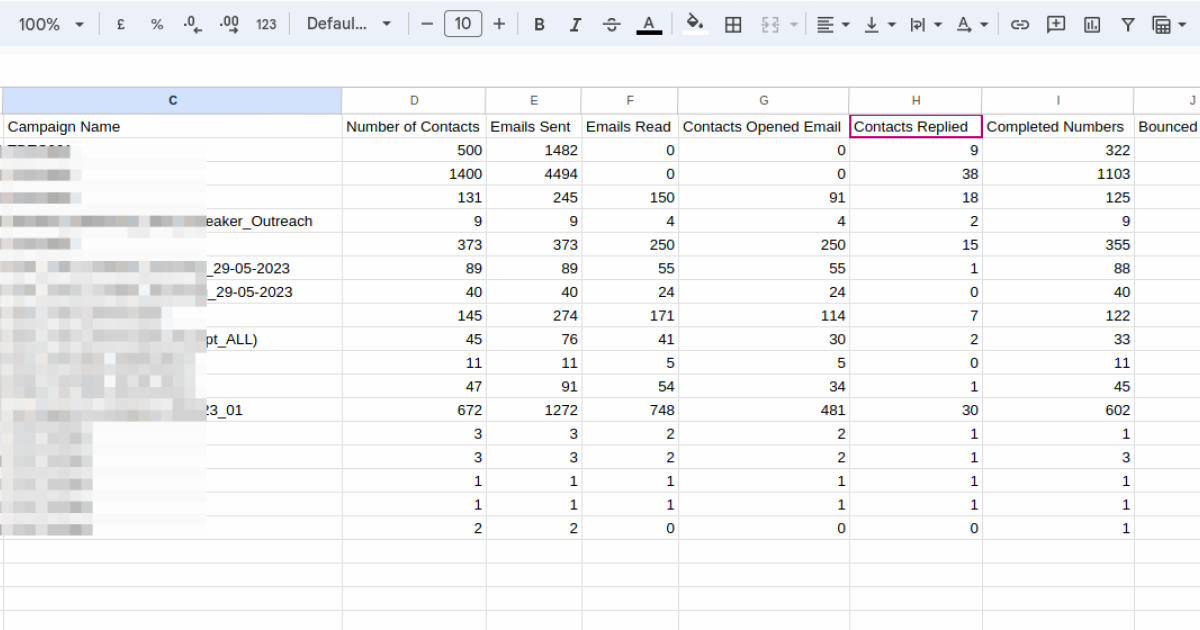Decrease decimal places
This screenshot has width=1200, height=630.
point(193,24)
